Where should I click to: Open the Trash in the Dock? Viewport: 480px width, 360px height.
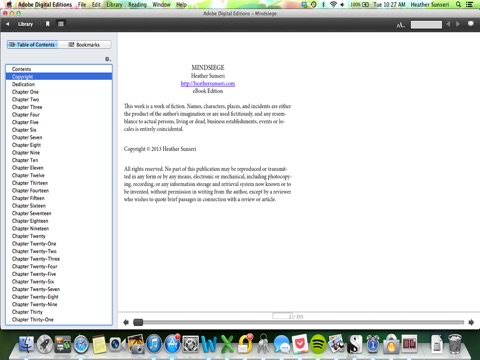pyautogui.click(x=455, y=344)
